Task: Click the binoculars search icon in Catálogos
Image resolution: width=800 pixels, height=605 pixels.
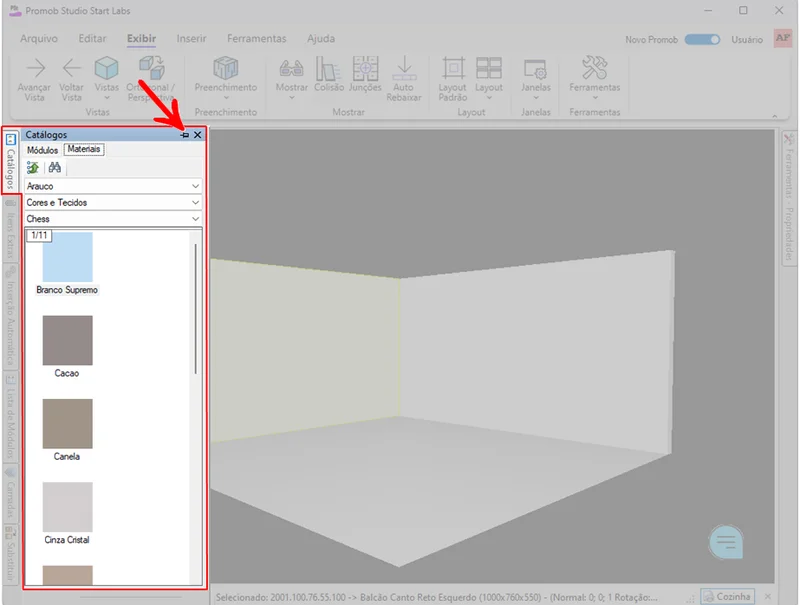Action: [x=55, y=168]
